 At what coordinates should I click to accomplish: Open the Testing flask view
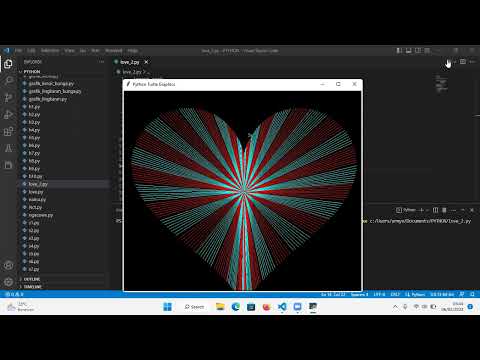pos(8,148)
